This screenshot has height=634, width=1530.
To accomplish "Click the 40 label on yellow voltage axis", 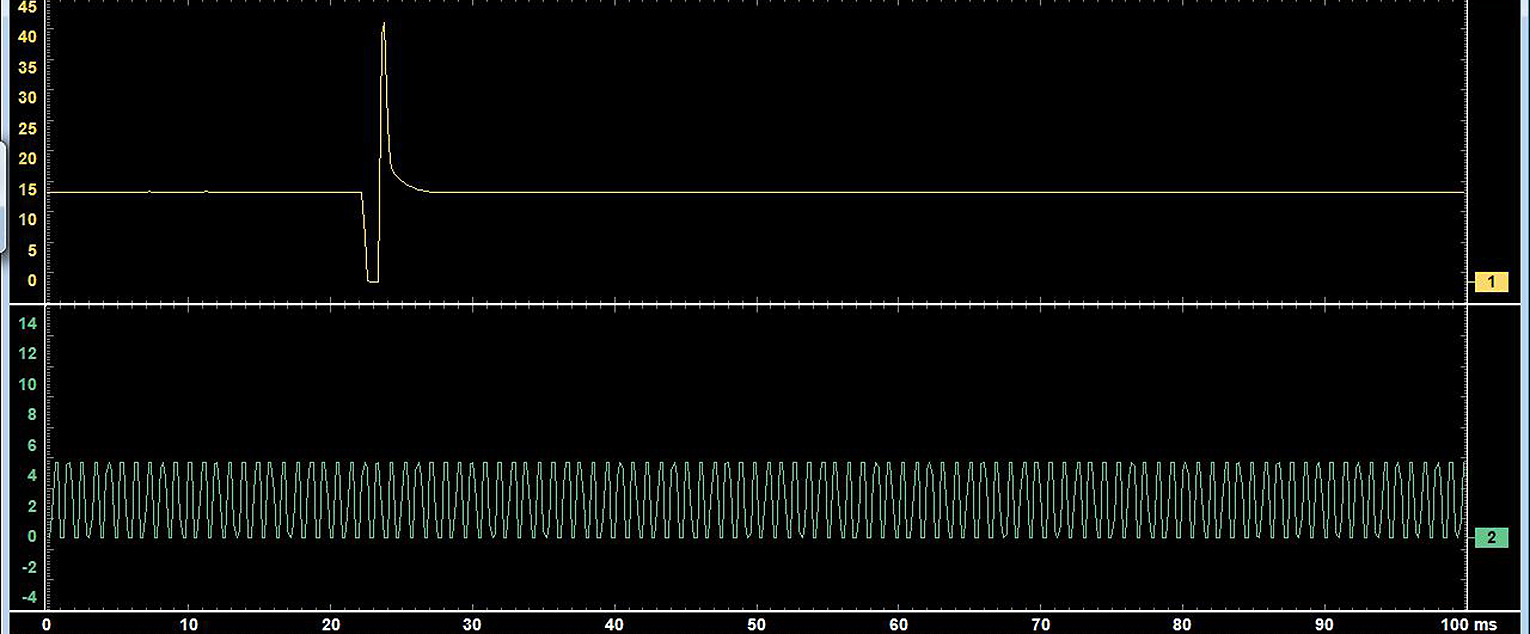I will [28, 36].
